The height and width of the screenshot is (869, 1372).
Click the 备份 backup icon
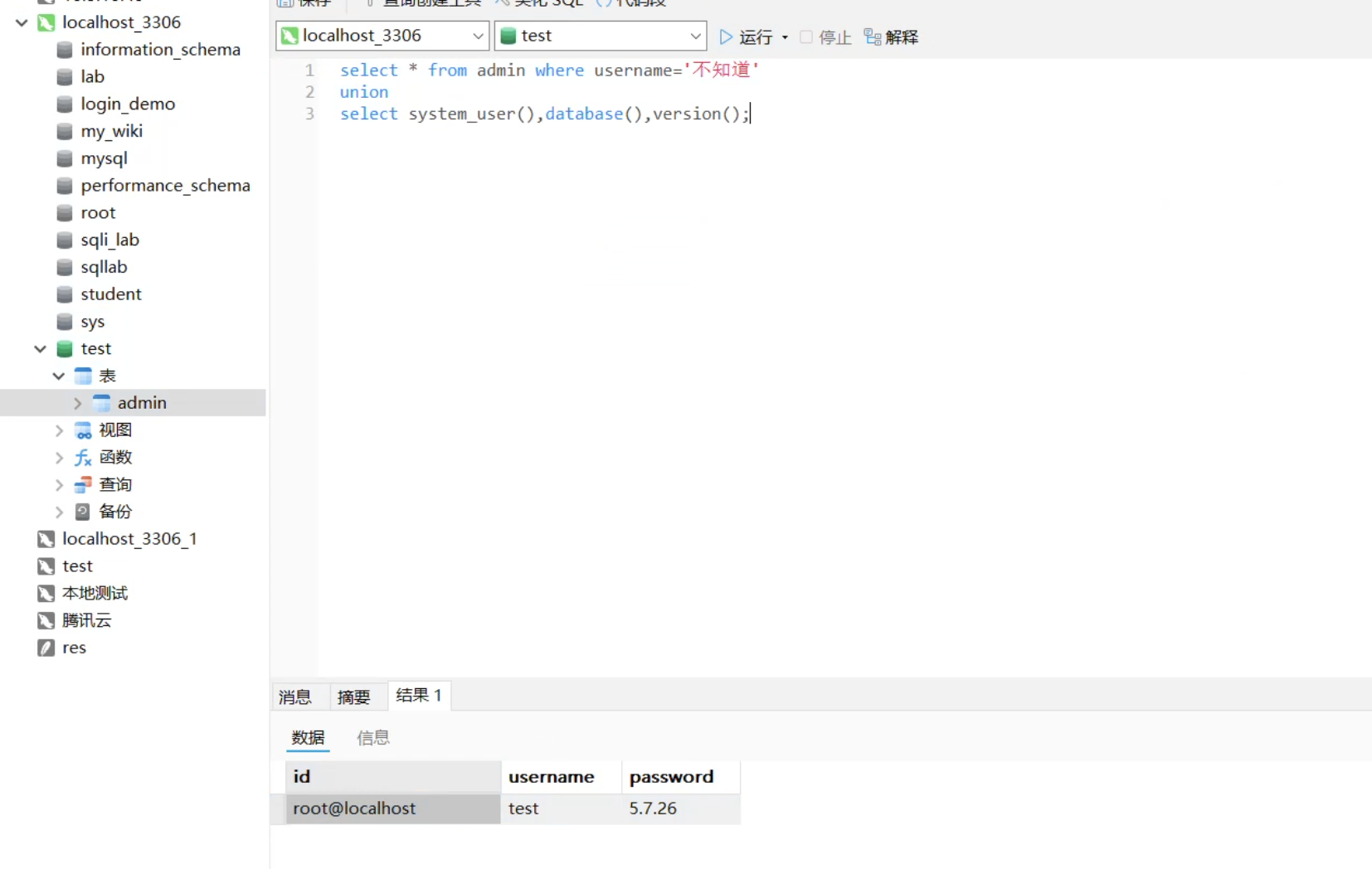tap(83, 512)
